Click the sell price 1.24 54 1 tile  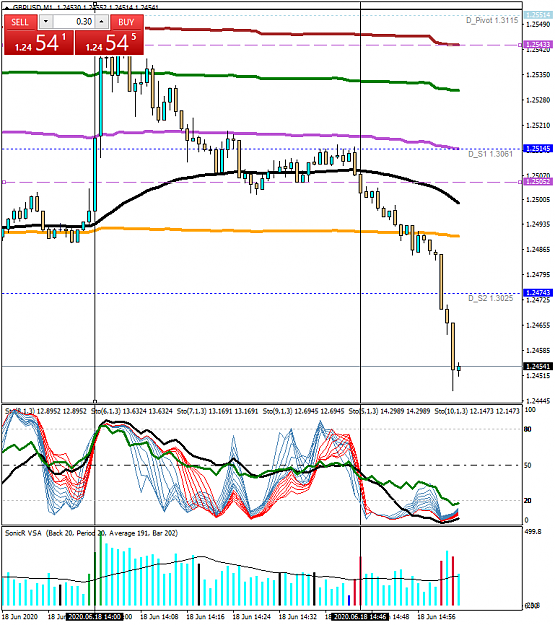point(39,42)
